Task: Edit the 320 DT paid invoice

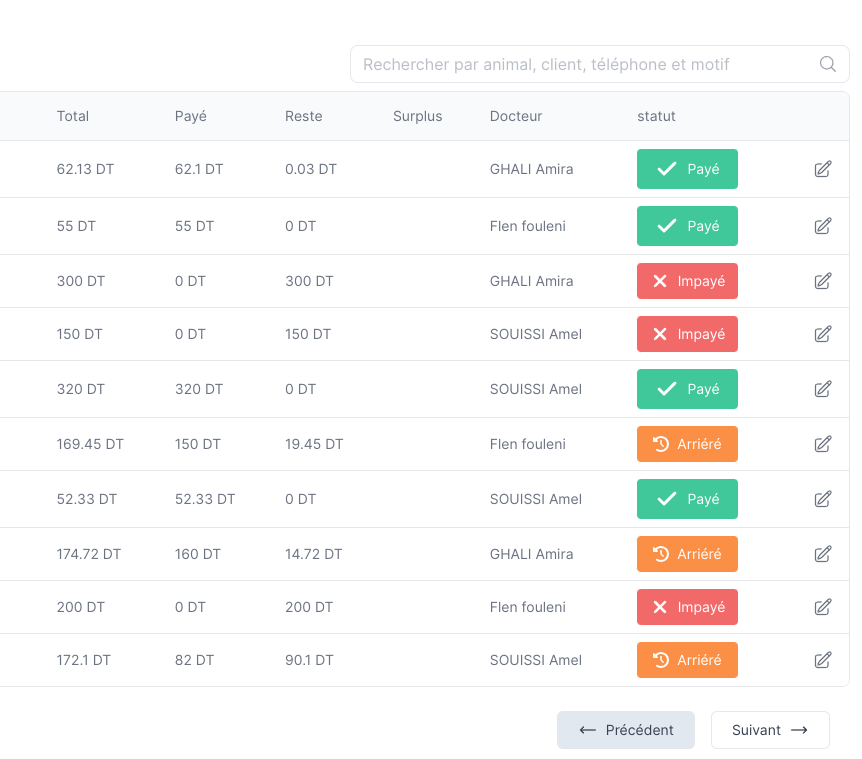Action: pyautogui.click(x=823, y=389)
